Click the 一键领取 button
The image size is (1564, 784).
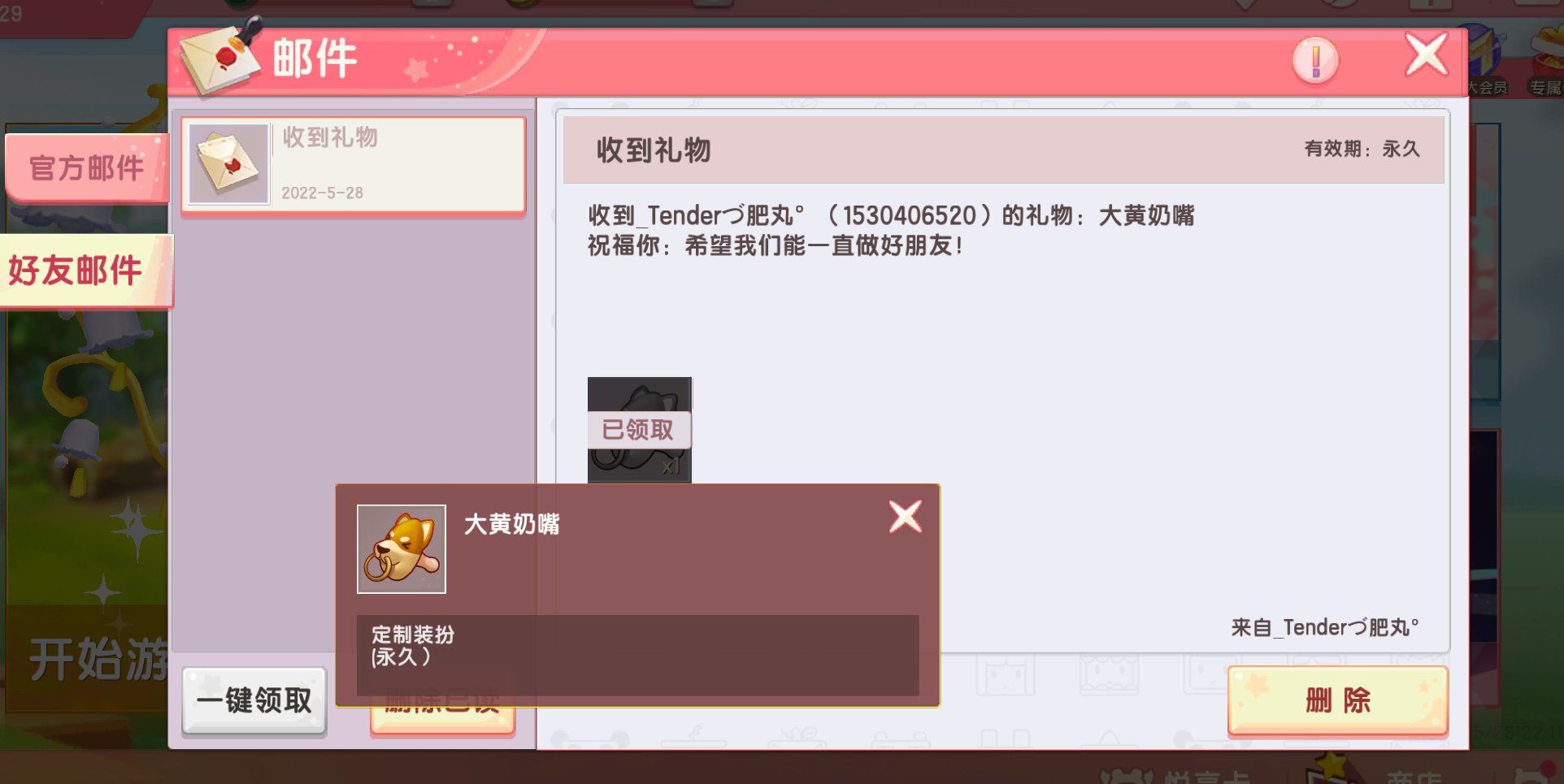(254, 700)
